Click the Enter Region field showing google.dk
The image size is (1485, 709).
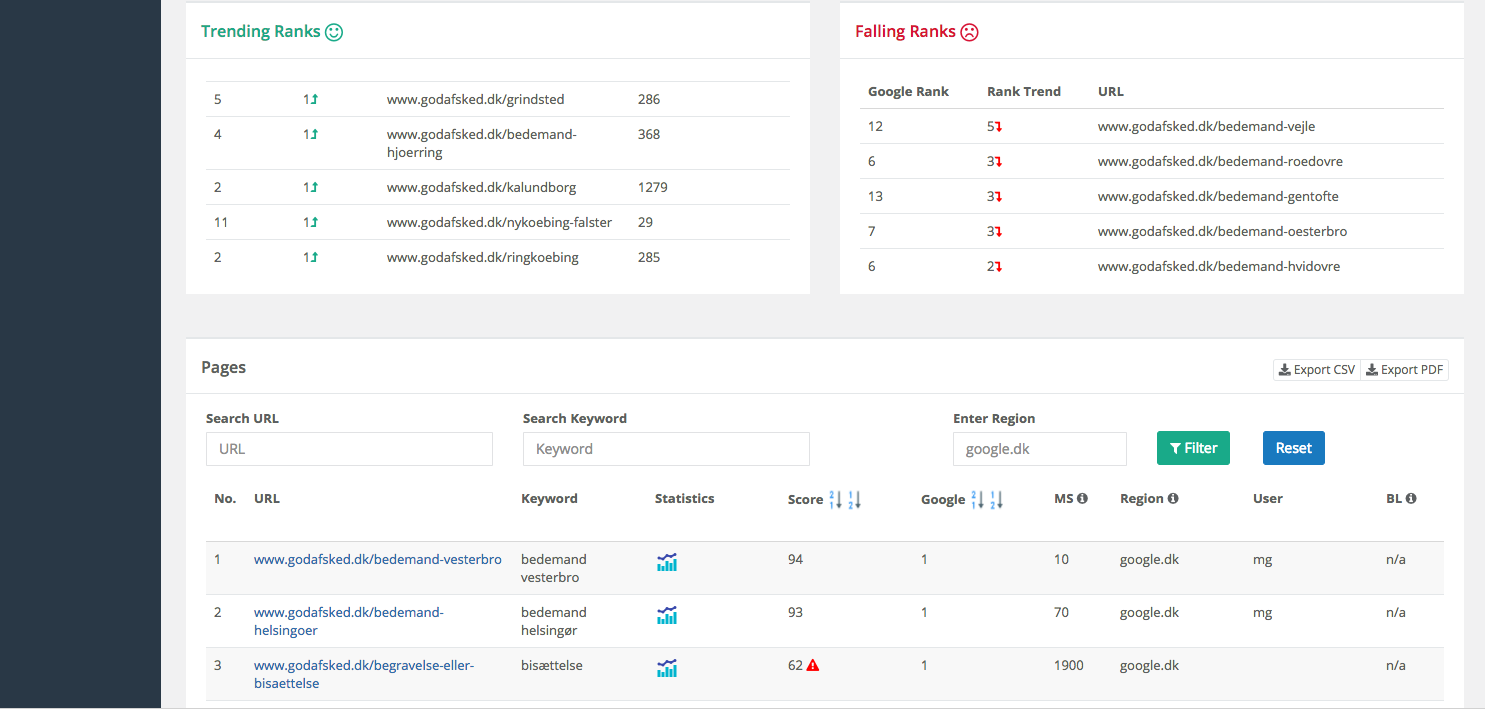point(1039,449)
